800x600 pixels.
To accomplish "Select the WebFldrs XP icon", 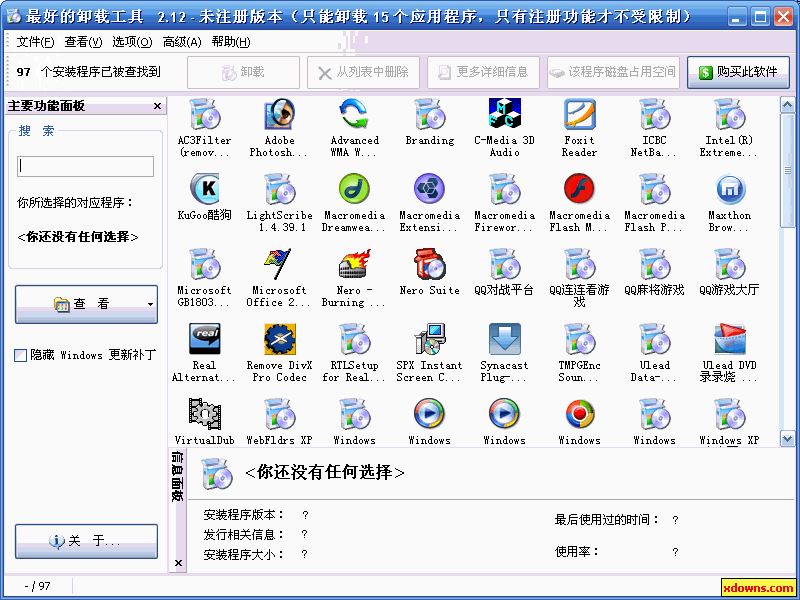I will [280, 414].
